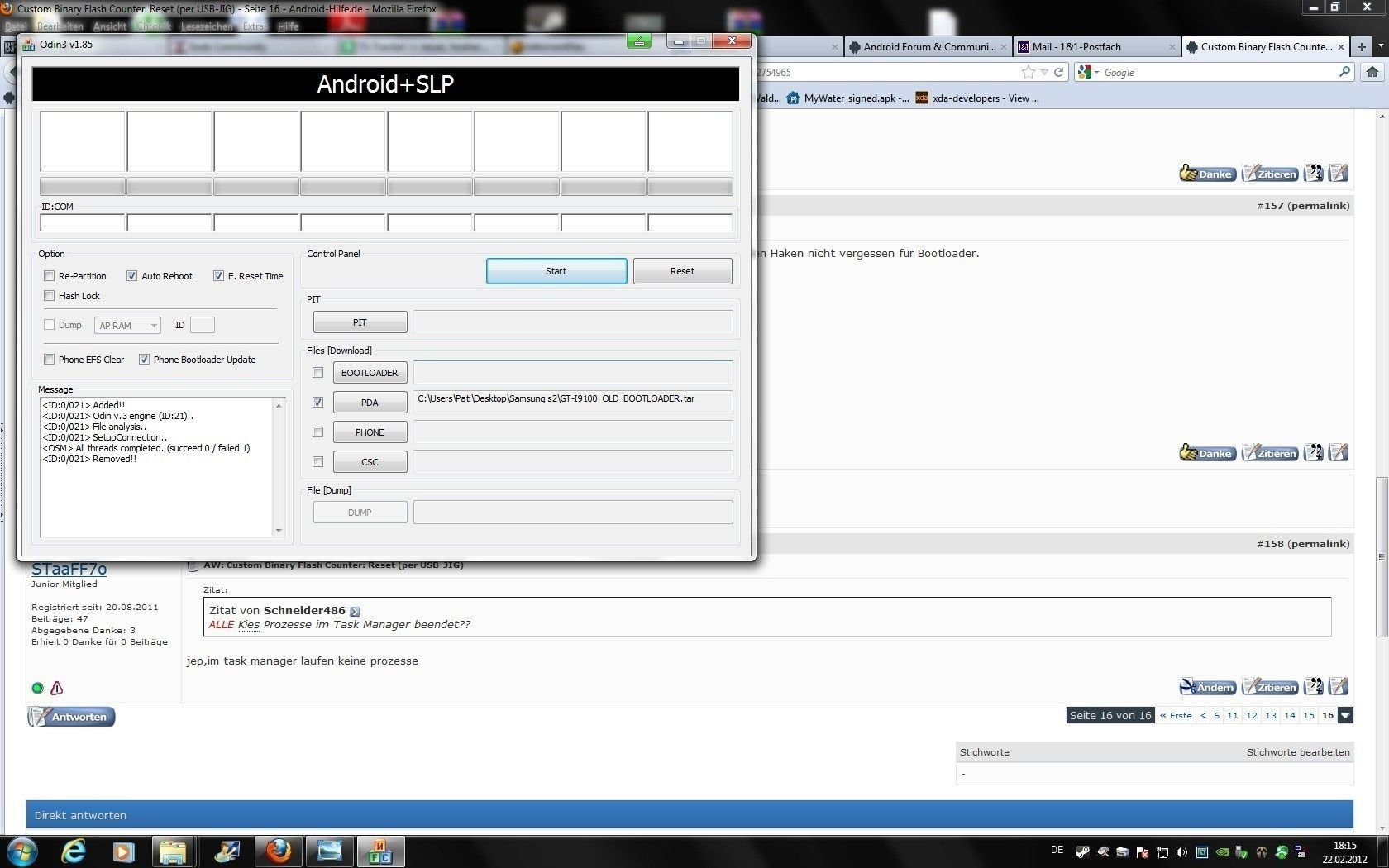Open the Firefox tab list dropdown arrow
The image size is (1389, 868).
tap(1380, 47)
